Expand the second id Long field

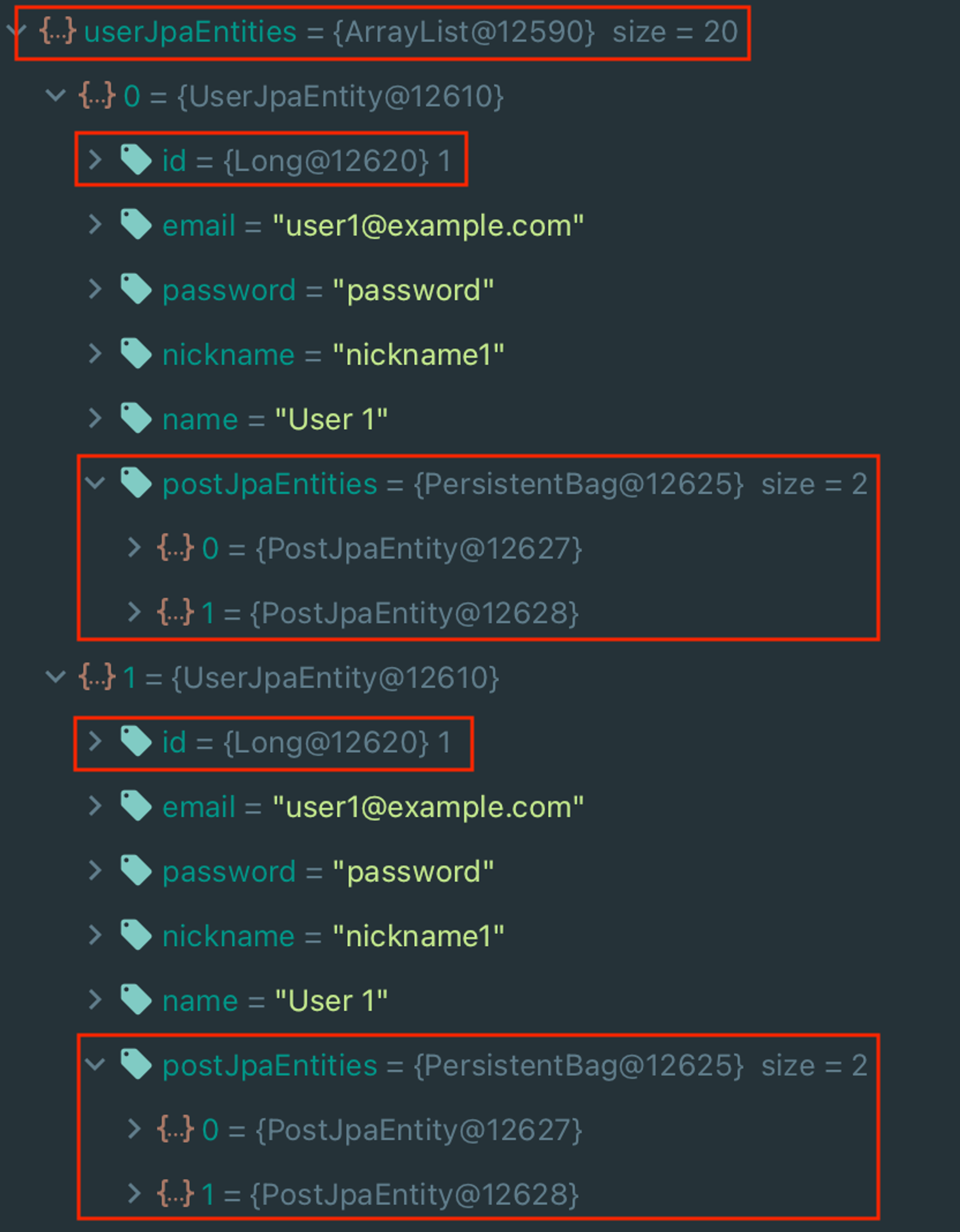[95, 741]
